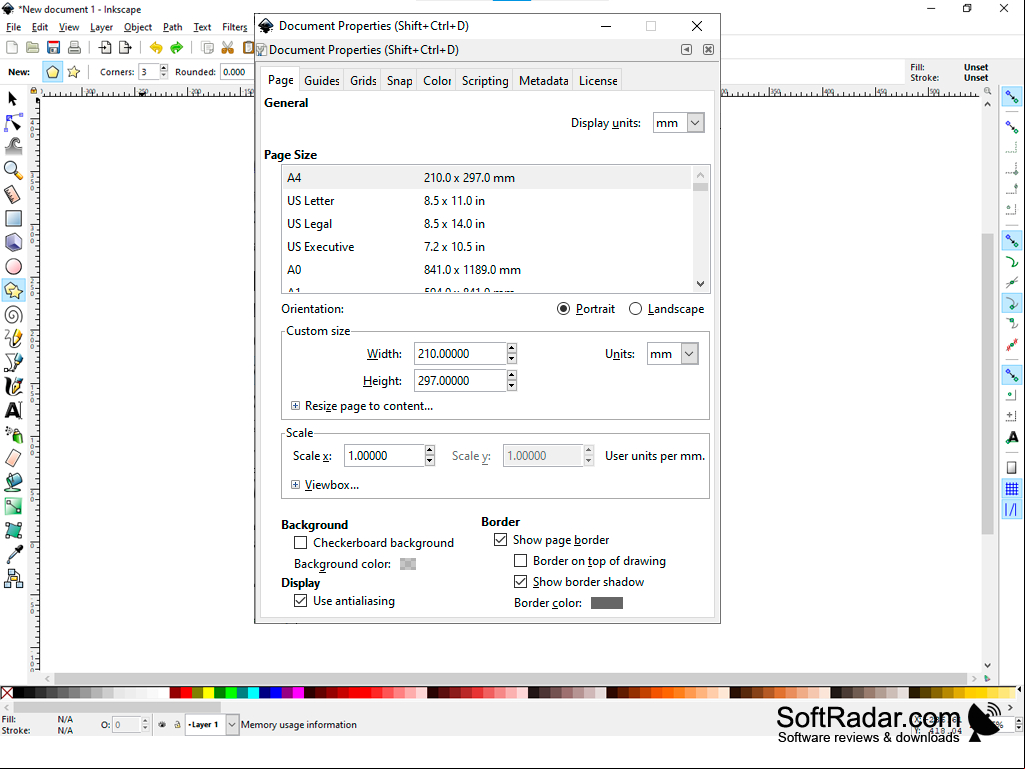This screenshot has height=769, width=1025.
Task: Select the Stars and polygons tool
Action: (13, 290)
